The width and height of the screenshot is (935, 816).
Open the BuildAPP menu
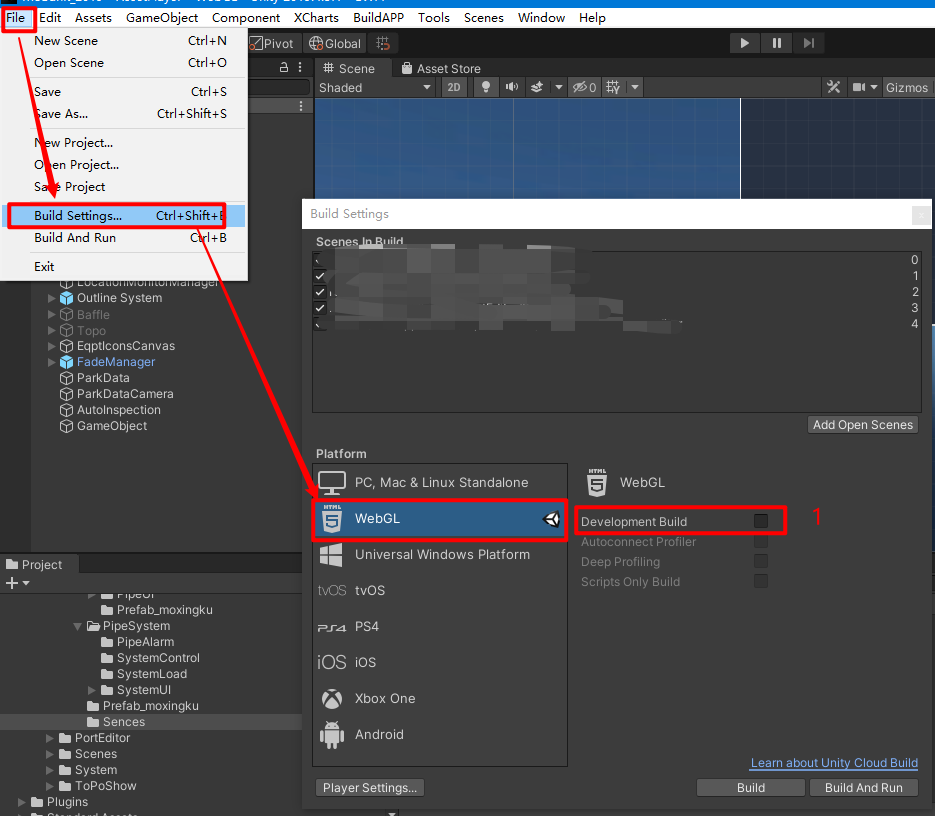(x=379, y=18)
